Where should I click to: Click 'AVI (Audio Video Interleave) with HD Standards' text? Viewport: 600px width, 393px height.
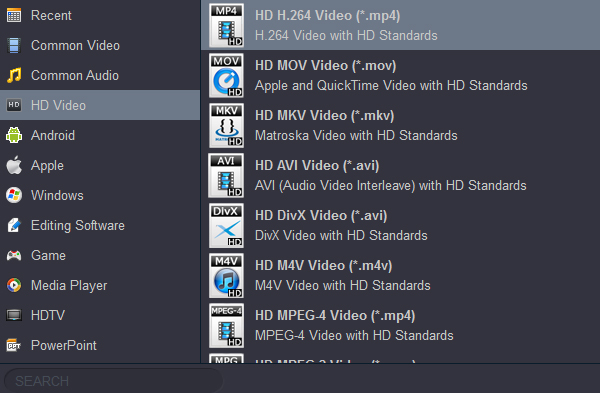(x=391, y=186)
